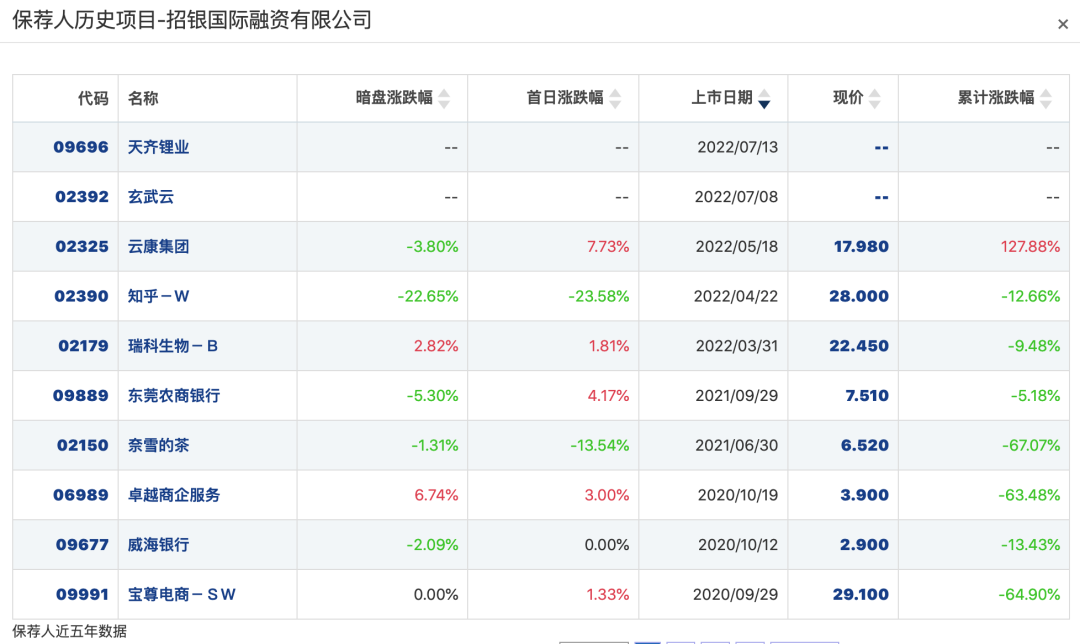
Task: Click 上市日期 header label
Action: pos(722,98)
